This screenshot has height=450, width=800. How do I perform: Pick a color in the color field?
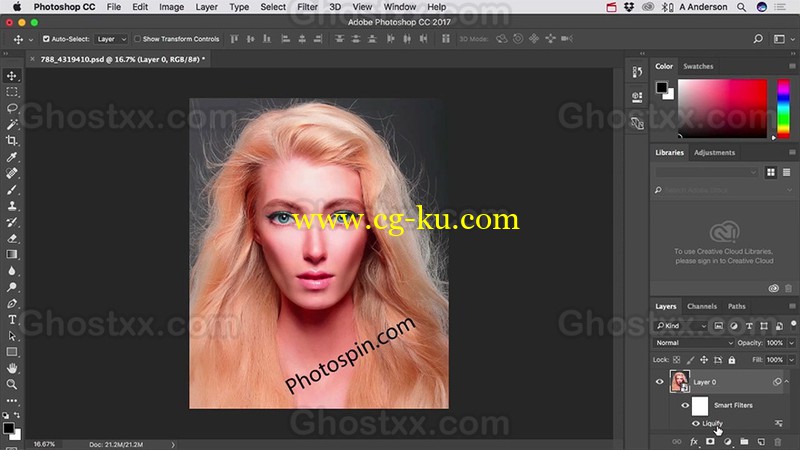pos(722,108)
